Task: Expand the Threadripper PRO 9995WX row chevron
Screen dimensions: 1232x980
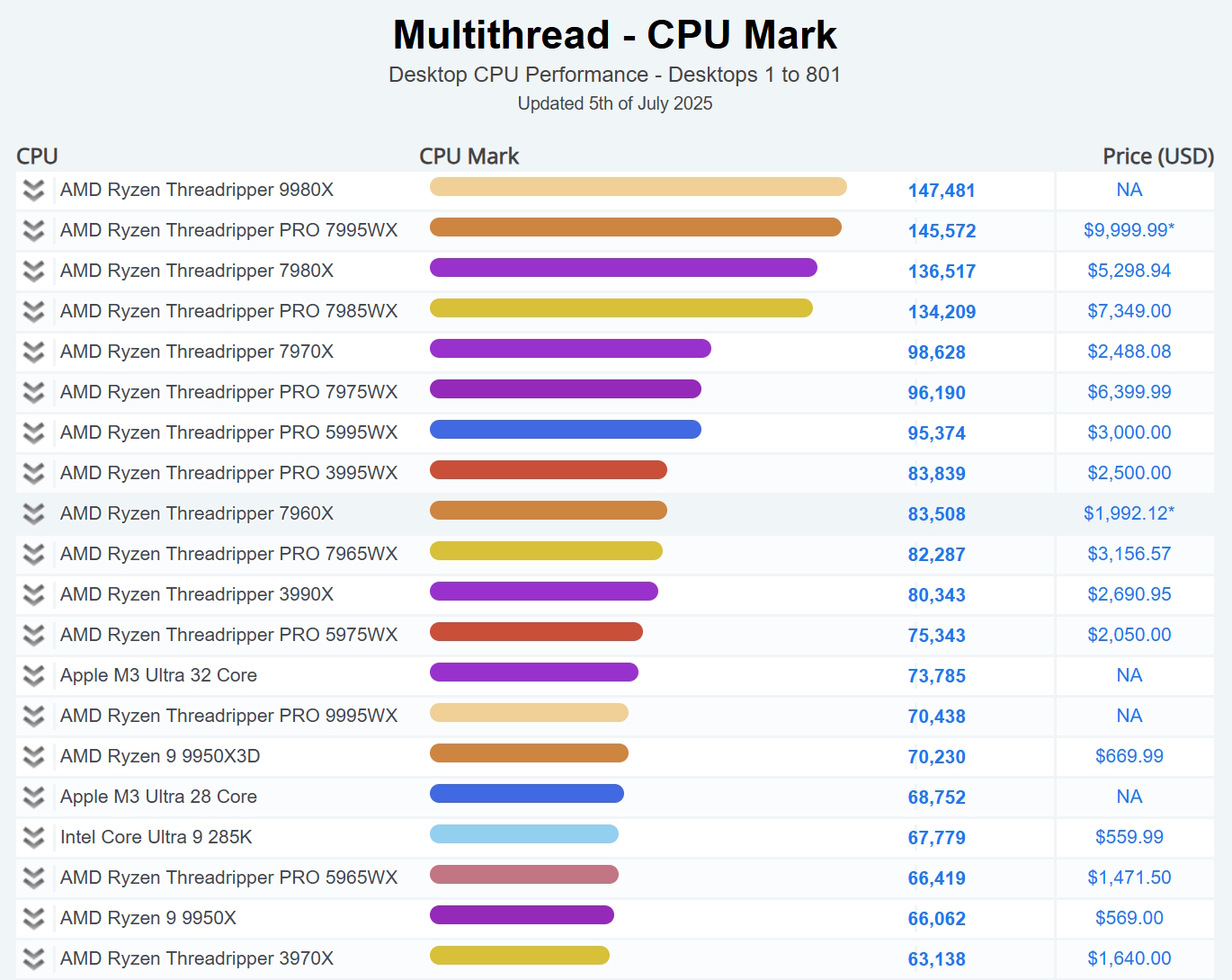Action: [x=33, y=717]
